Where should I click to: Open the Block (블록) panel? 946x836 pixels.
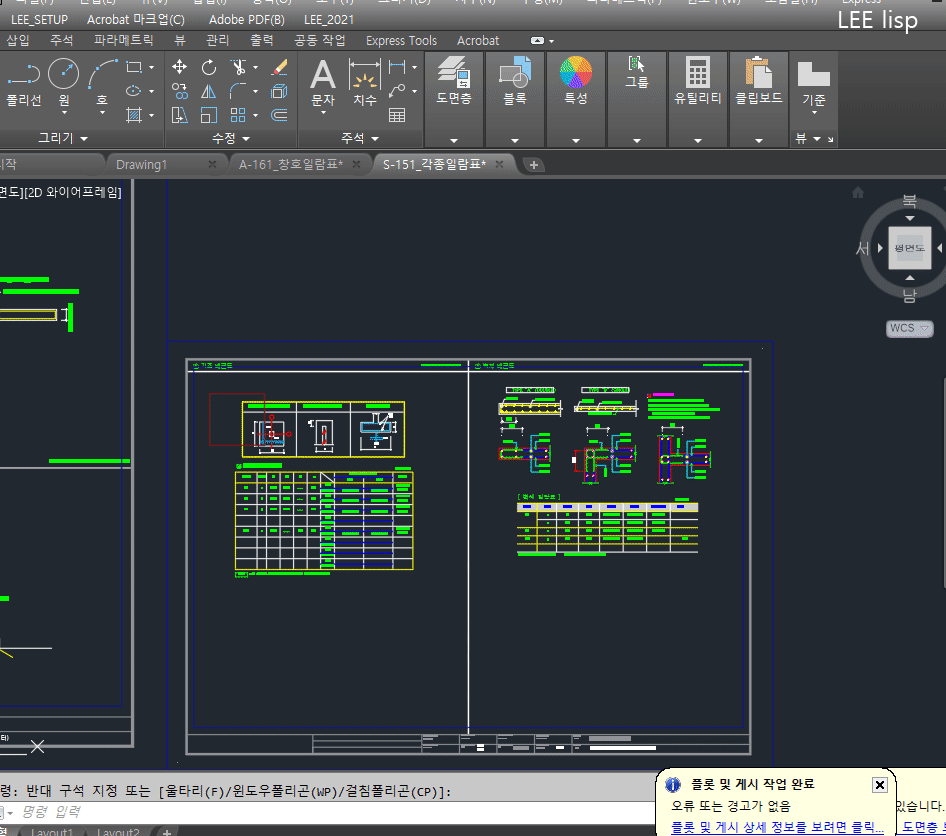pos(515,80)
